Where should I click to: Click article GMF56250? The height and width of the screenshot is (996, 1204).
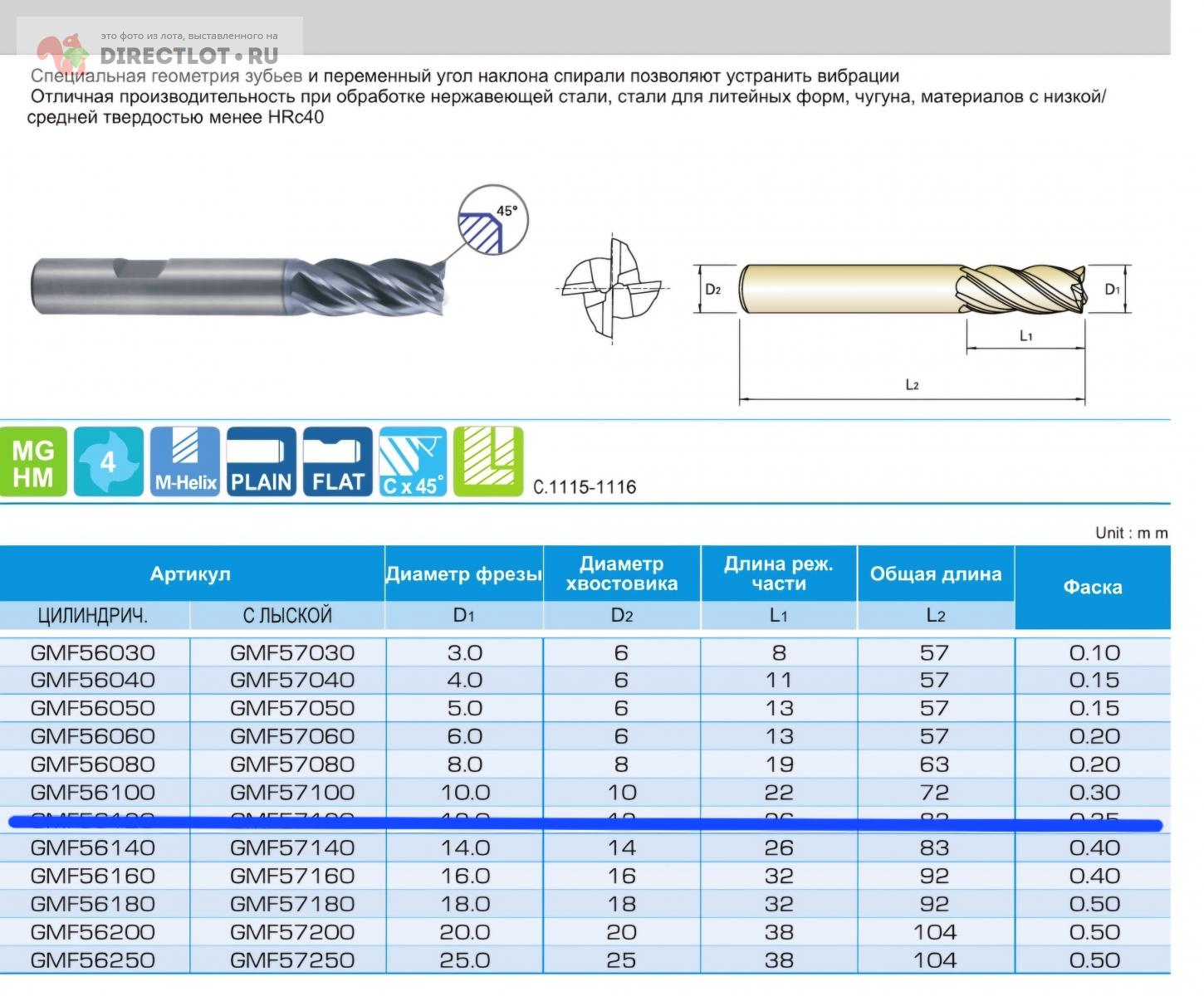93,960
